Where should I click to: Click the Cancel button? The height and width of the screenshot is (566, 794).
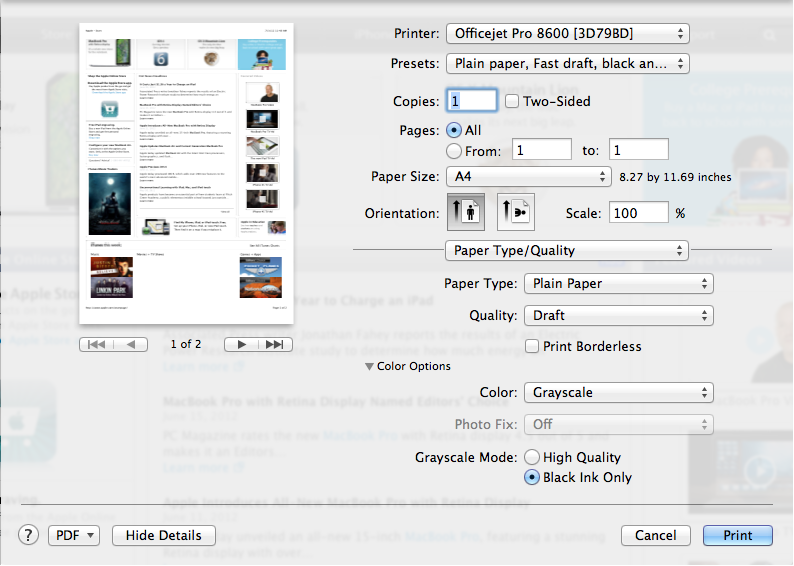point(656,535)
